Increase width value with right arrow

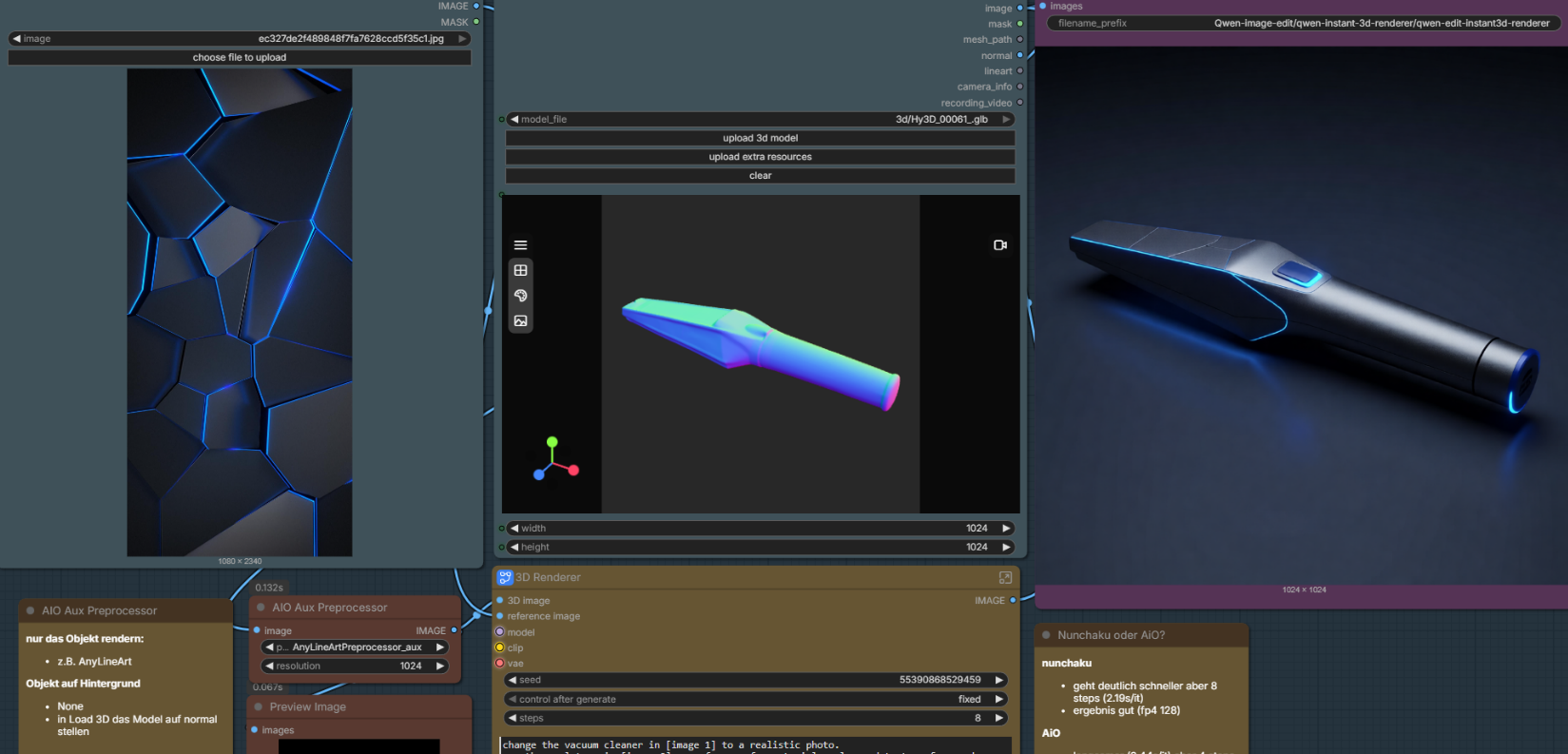(1005, 529)
